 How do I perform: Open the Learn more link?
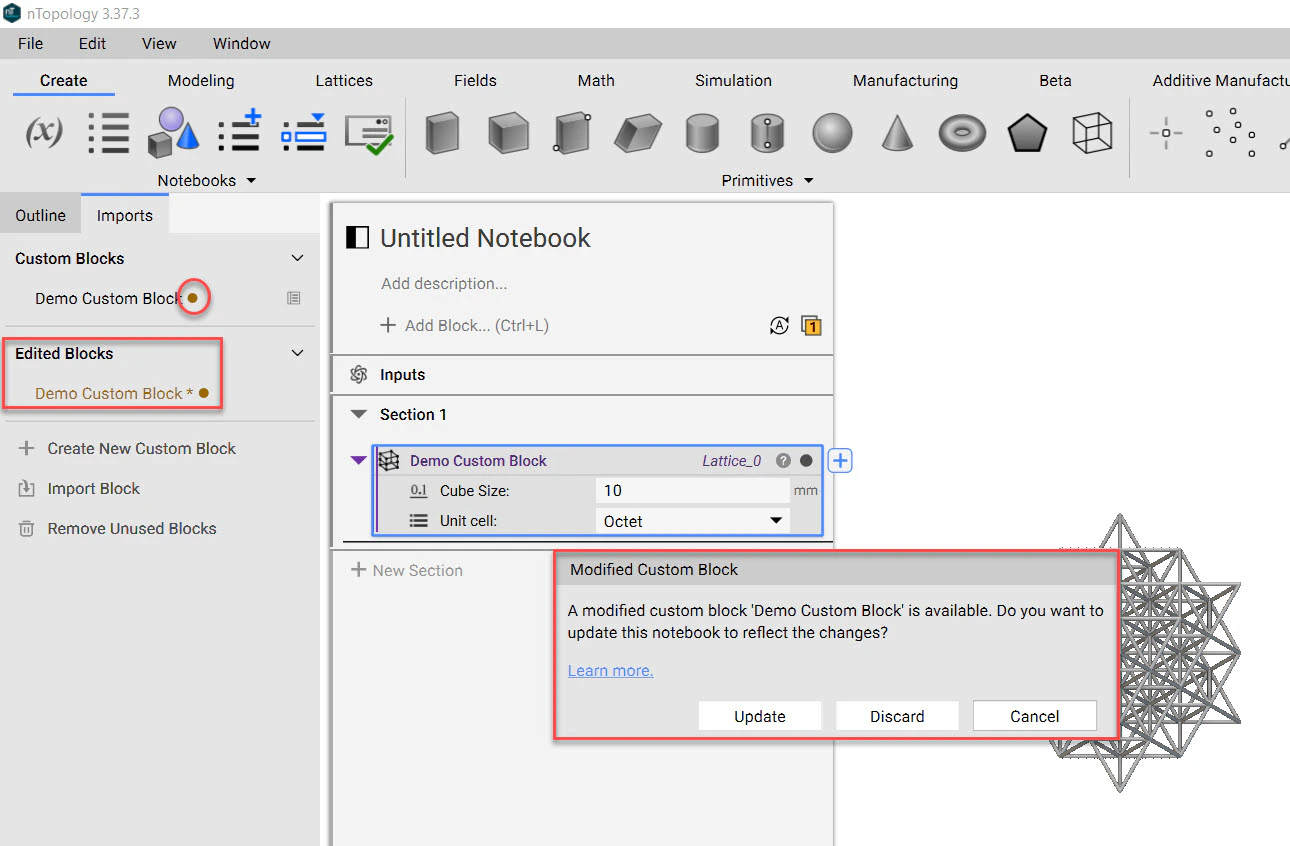click(x=611, y=670)
